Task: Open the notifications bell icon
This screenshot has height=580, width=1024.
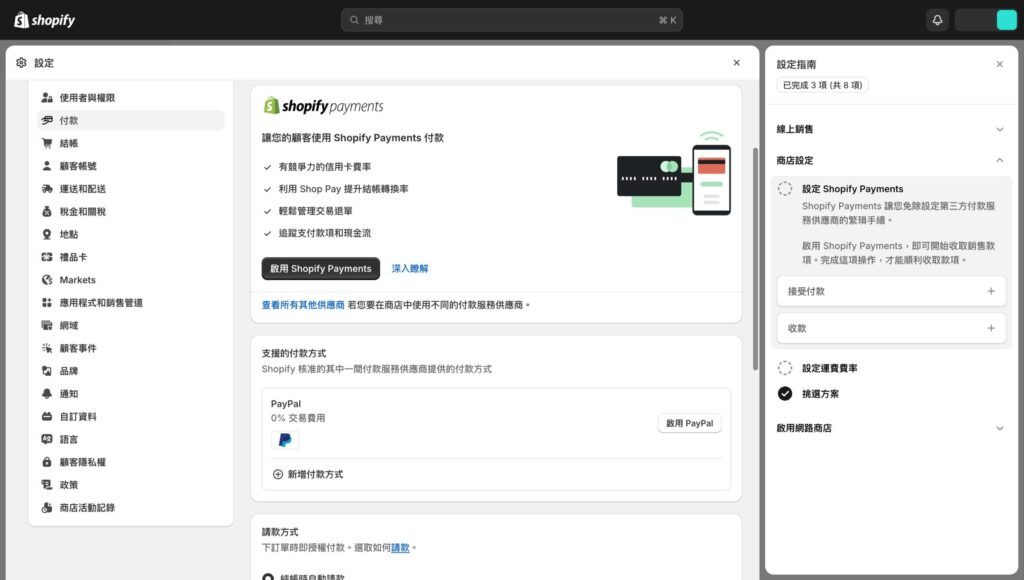Action: pos(937,20)
